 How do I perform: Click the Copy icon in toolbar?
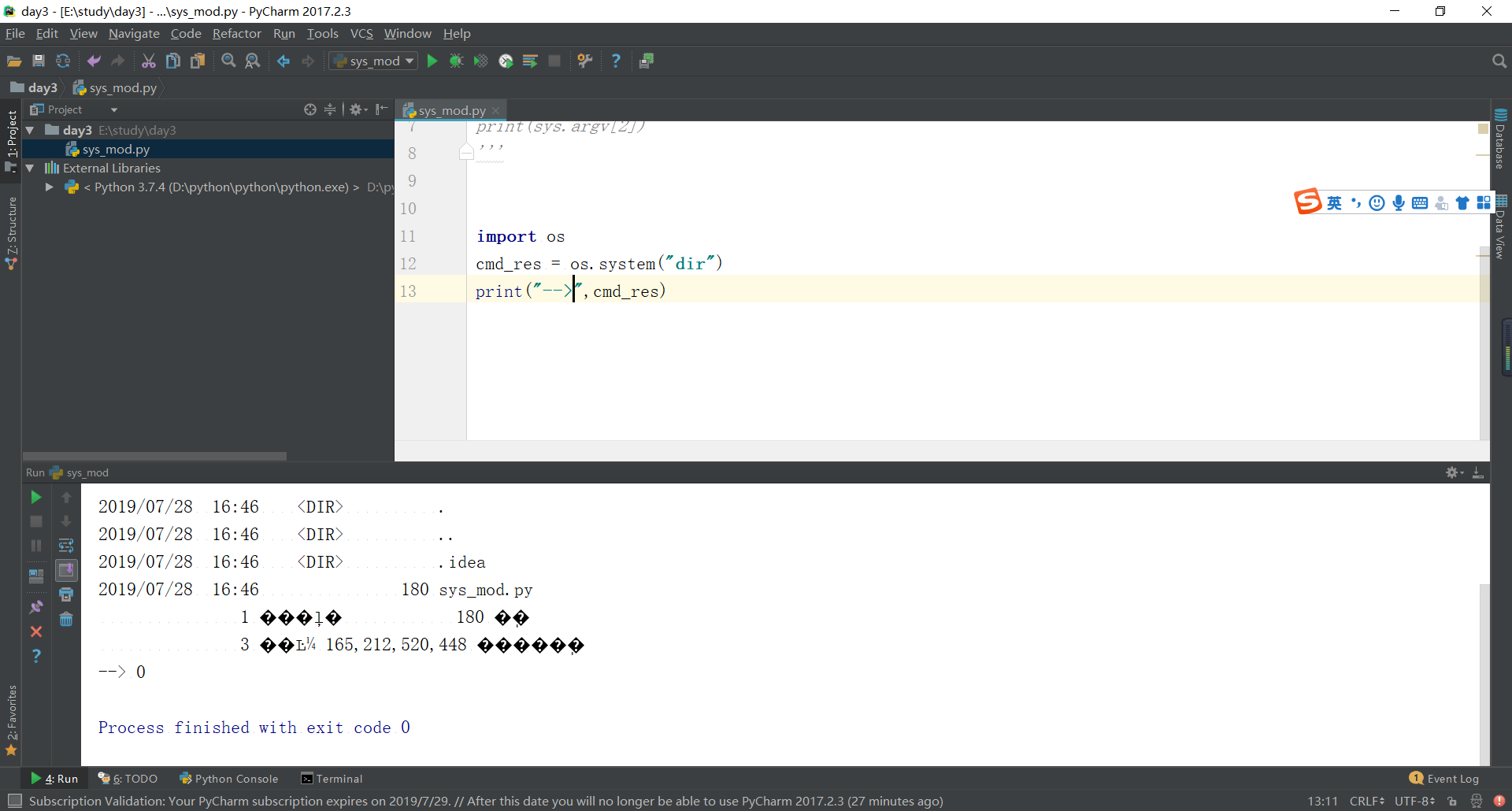click(173, 61)
